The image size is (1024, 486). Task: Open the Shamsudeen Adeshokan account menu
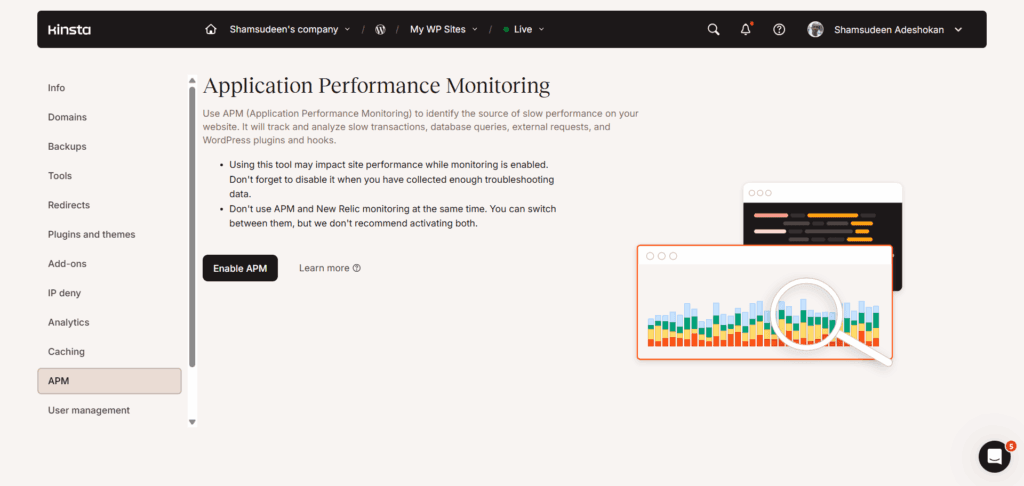click(x=898, y=29)
